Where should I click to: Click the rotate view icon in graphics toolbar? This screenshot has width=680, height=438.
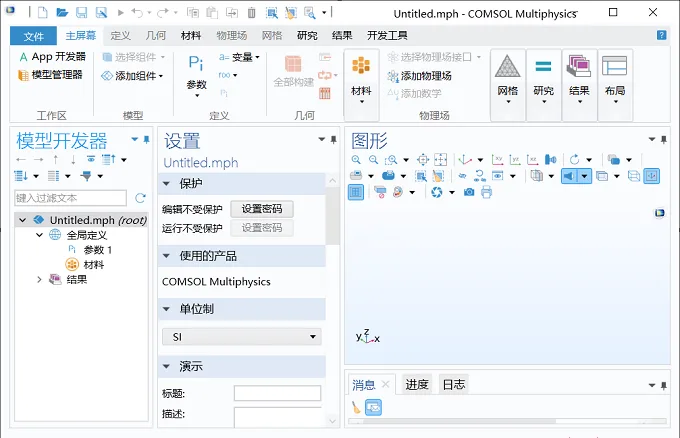coord(575,160)
